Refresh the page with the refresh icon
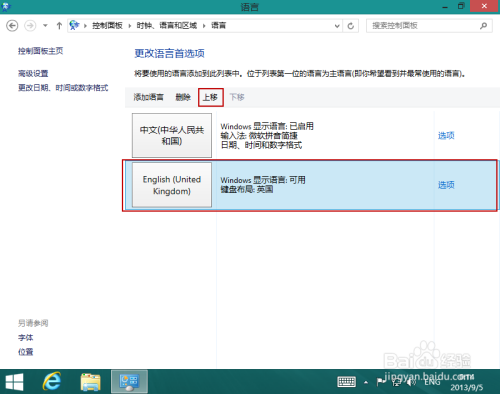 pos(351,26)
